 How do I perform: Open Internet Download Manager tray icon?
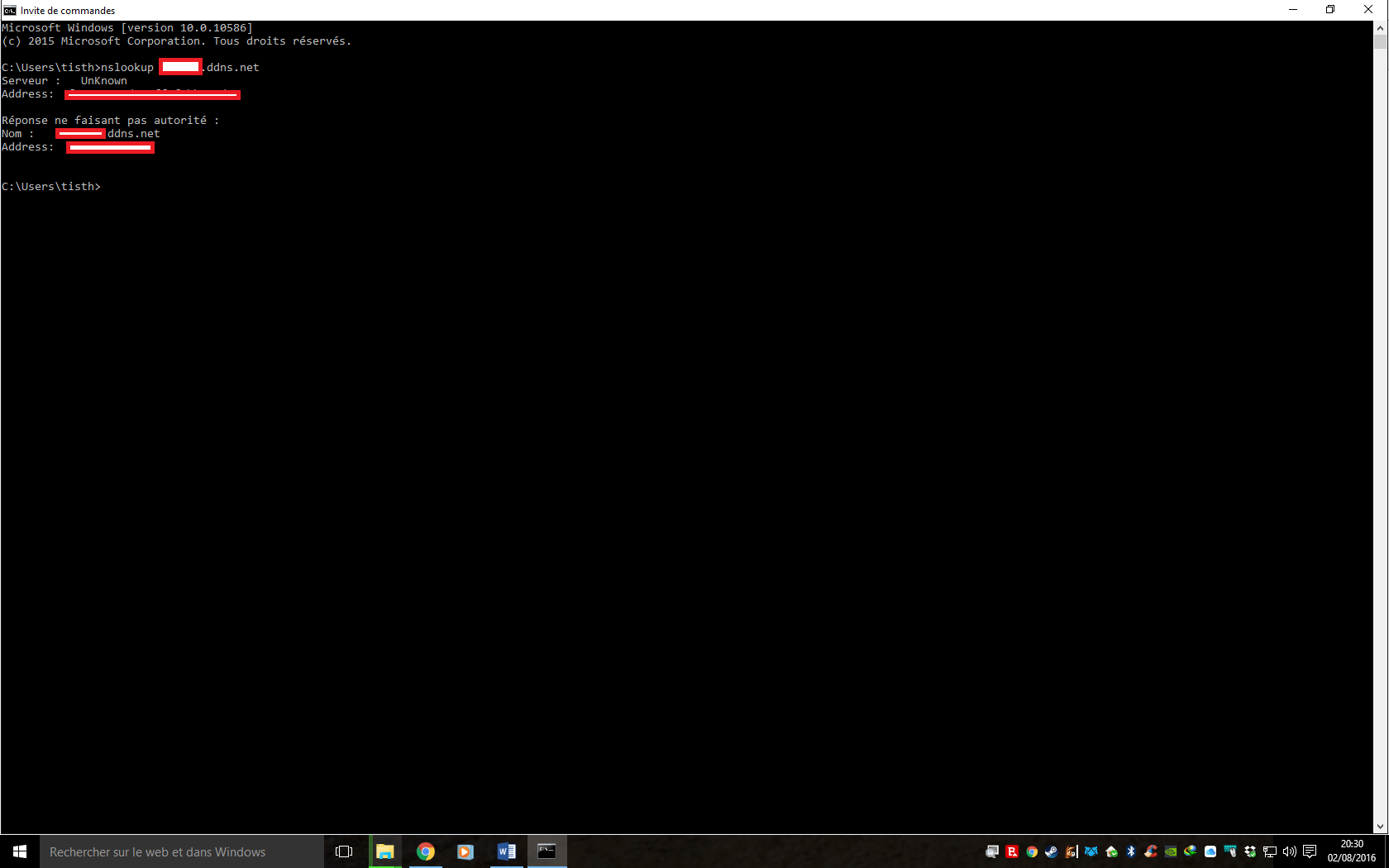[x=1191, y=851]
